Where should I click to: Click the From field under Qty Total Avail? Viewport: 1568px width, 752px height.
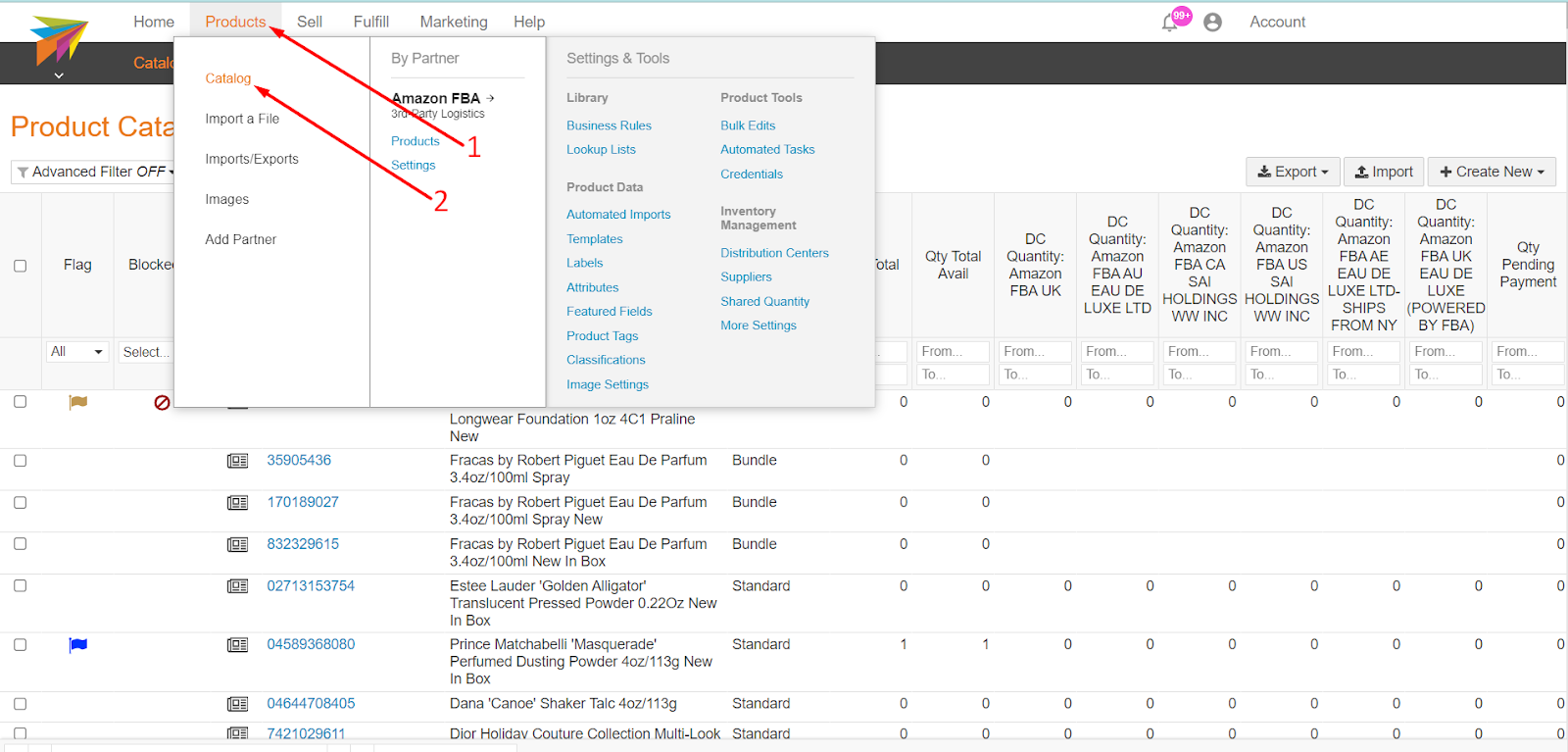pos(953,352)
